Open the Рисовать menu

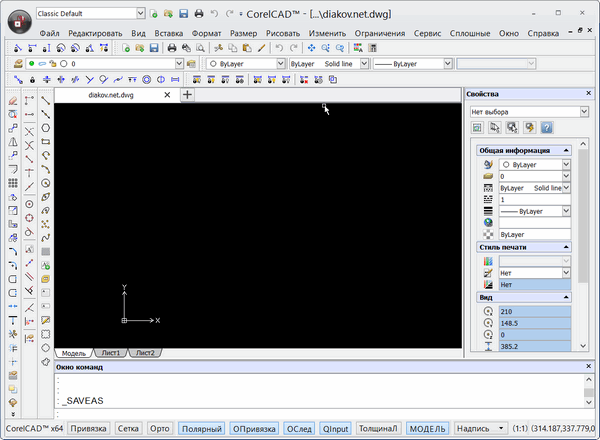283,34
